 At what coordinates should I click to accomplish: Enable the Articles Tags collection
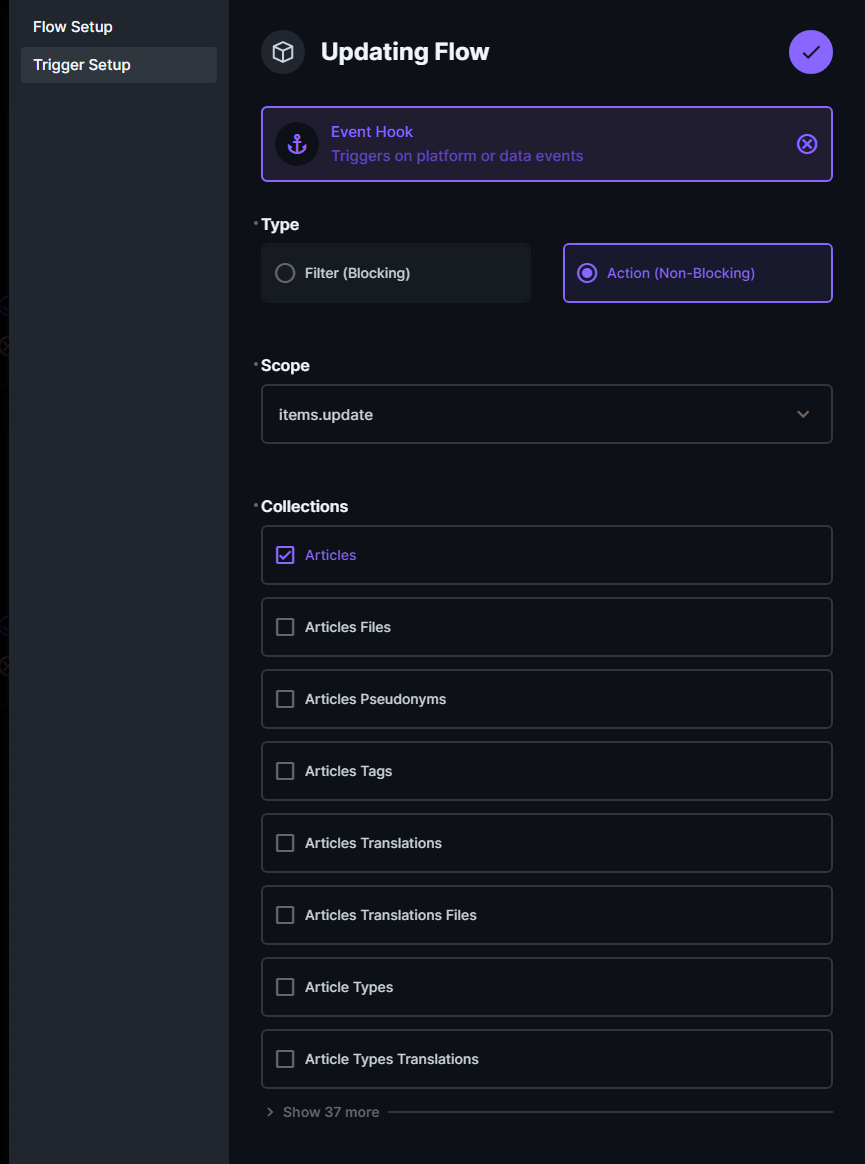[284, 770]
